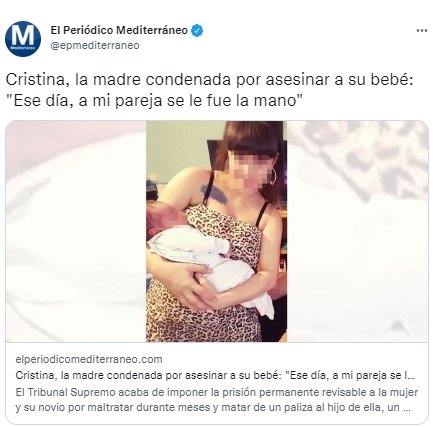Click the blurred left side of the card image
The width and height of the screenshot is (438, 427).
point(76,231)
